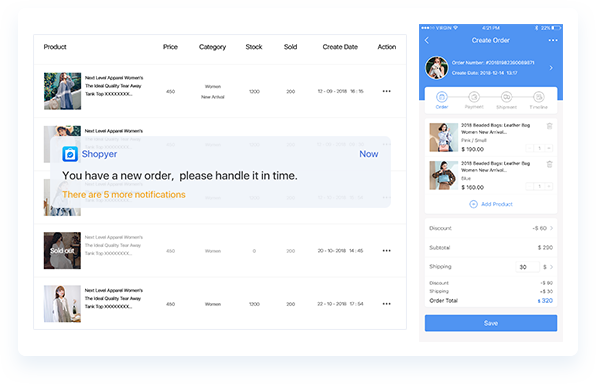This screenshot has height=384, width=596.
Task: Sort by Price column header
Action: tap(170, 47)
